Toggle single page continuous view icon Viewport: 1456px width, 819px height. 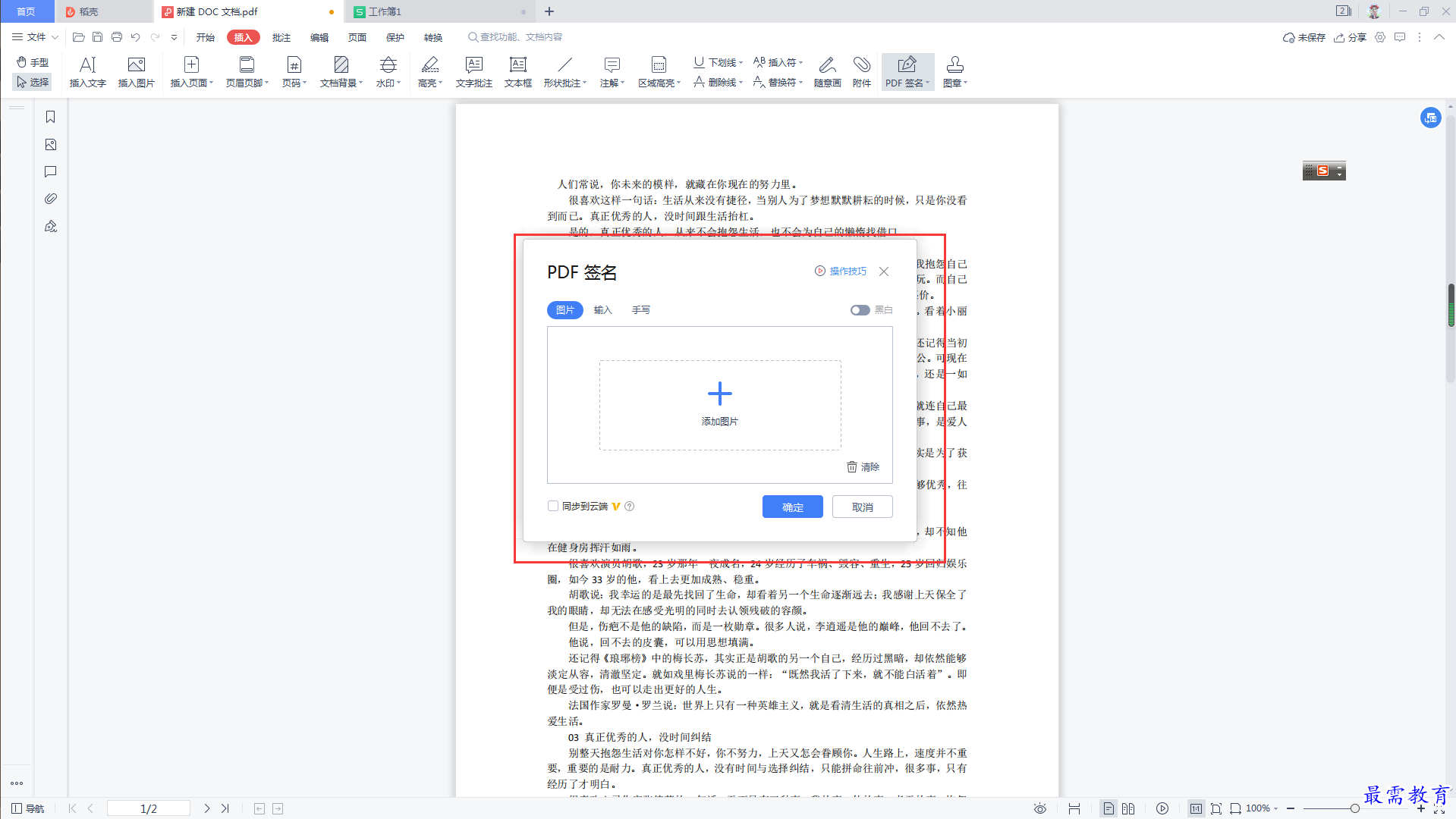(1109, 808)
